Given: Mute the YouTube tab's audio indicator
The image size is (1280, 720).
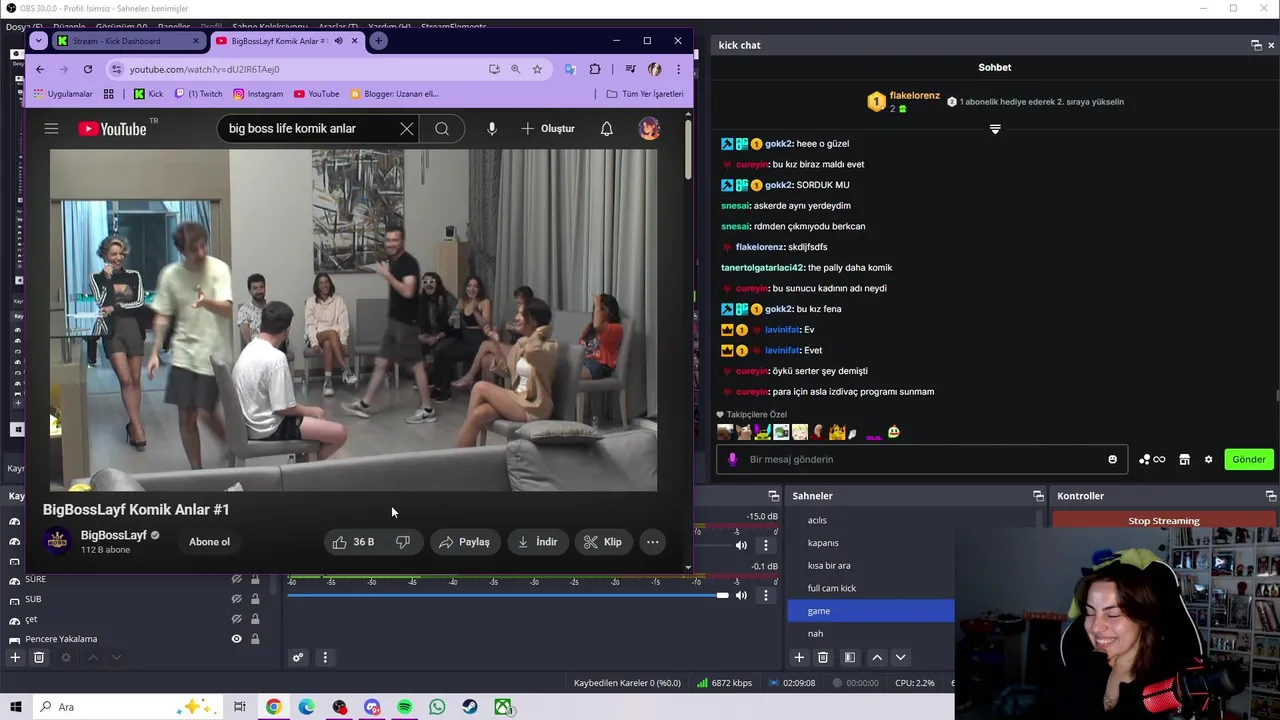Looking at the screenshot, I should point(338,41).
